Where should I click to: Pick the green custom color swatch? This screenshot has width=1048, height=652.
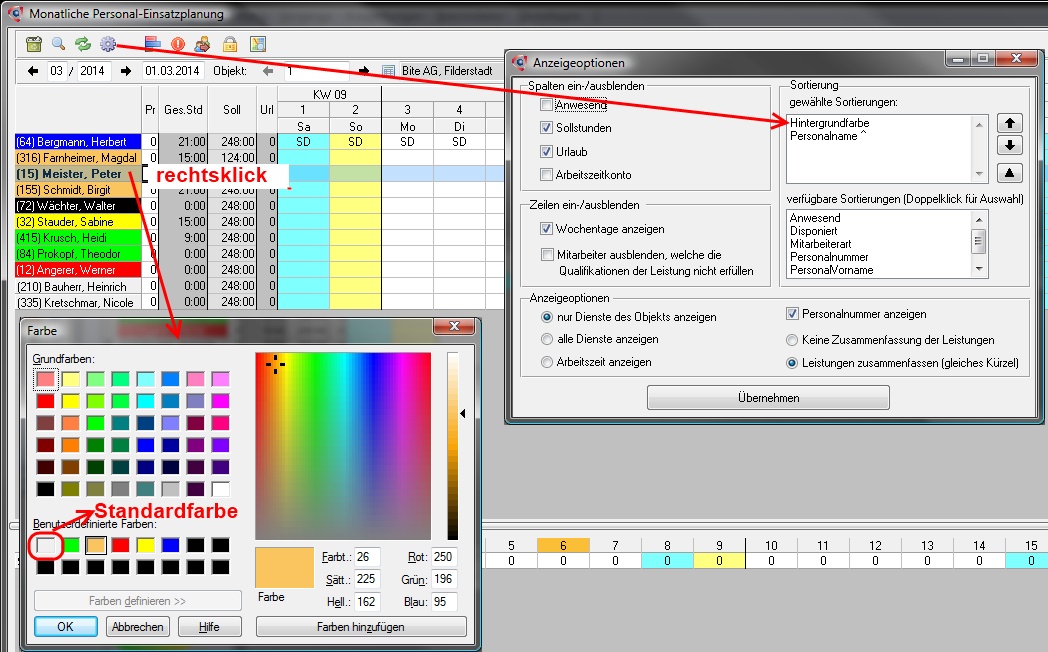[71, 545]
